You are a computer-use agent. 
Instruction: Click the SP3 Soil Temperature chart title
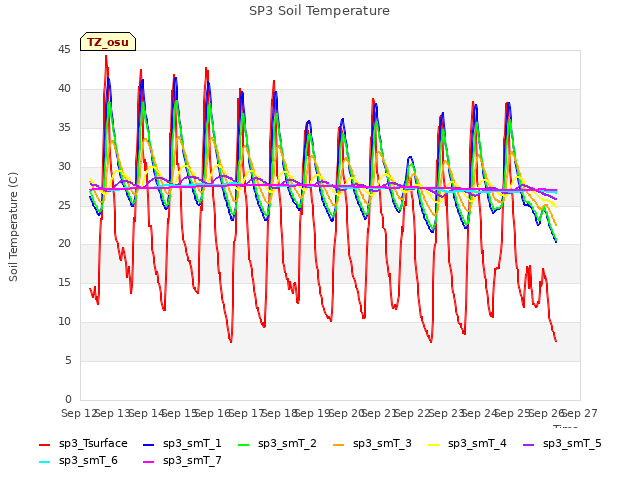320,11
